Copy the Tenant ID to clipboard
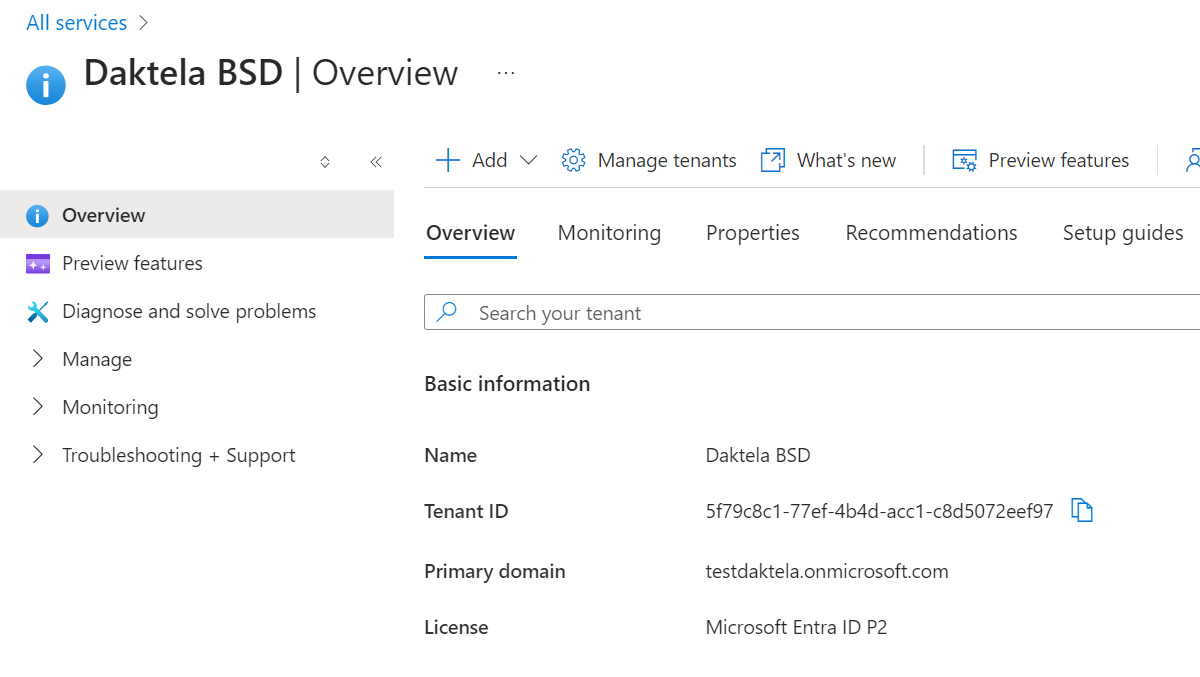The height and width of the screenshot is (677, 1200). pos(1081,511)
